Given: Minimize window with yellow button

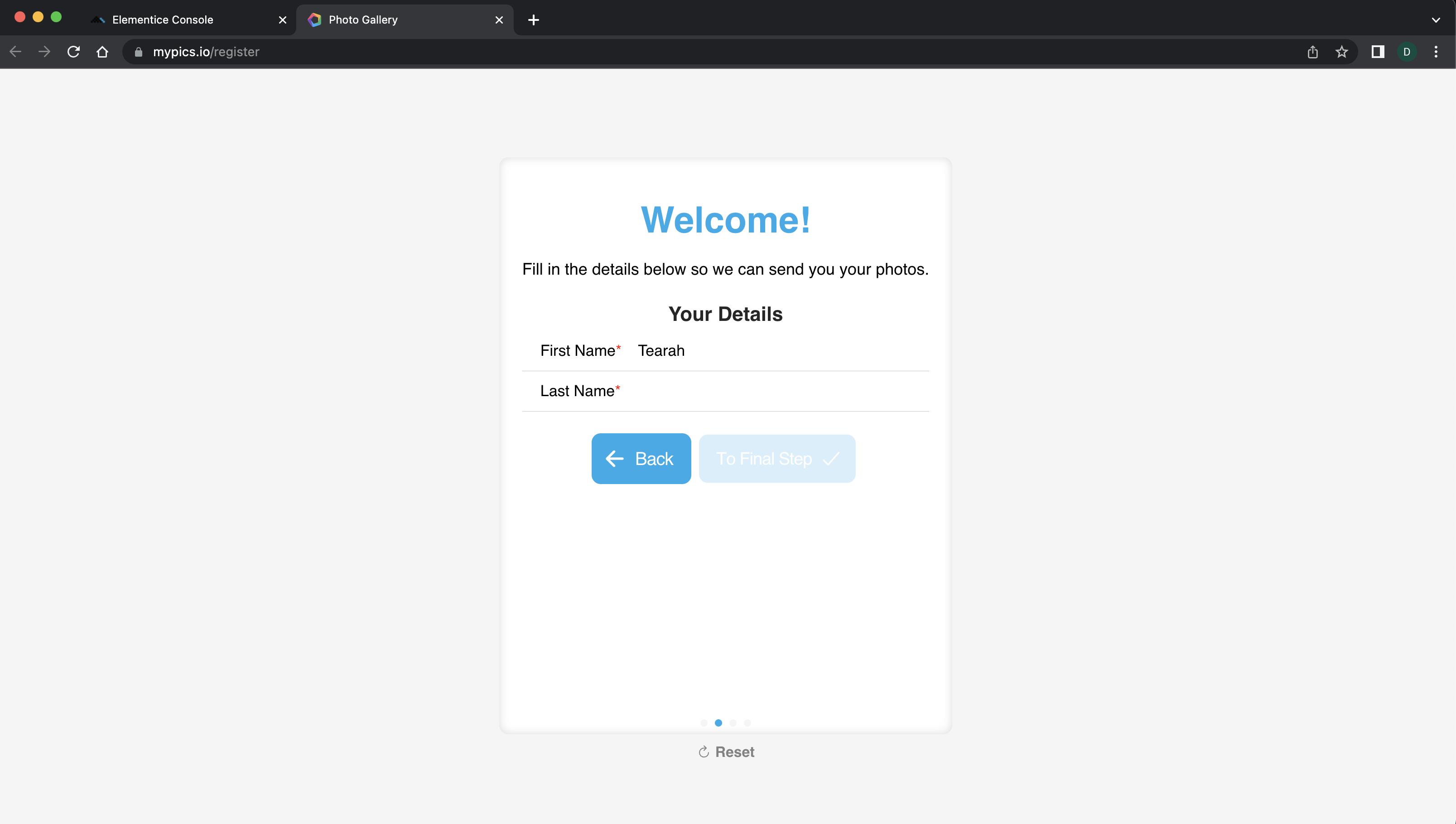Looking at the screenshot, I should pyautogui.click(x=38, y=17).
